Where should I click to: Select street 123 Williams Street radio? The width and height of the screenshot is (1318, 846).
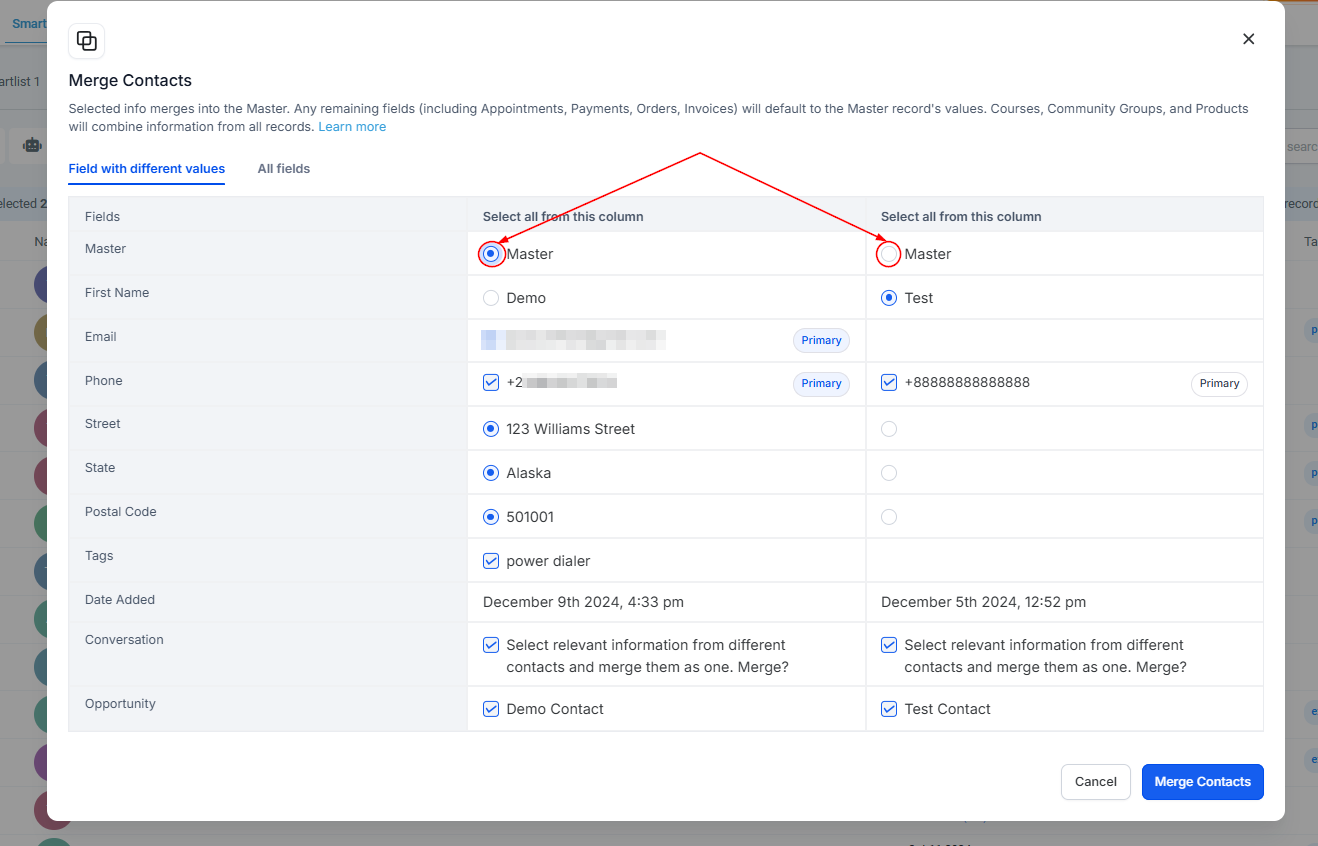491,429
